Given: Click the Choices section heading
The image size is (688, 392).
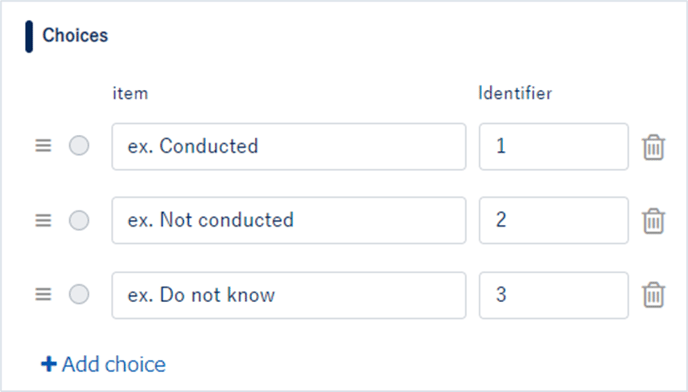Looking at the screenshot, I should [75, 36].
